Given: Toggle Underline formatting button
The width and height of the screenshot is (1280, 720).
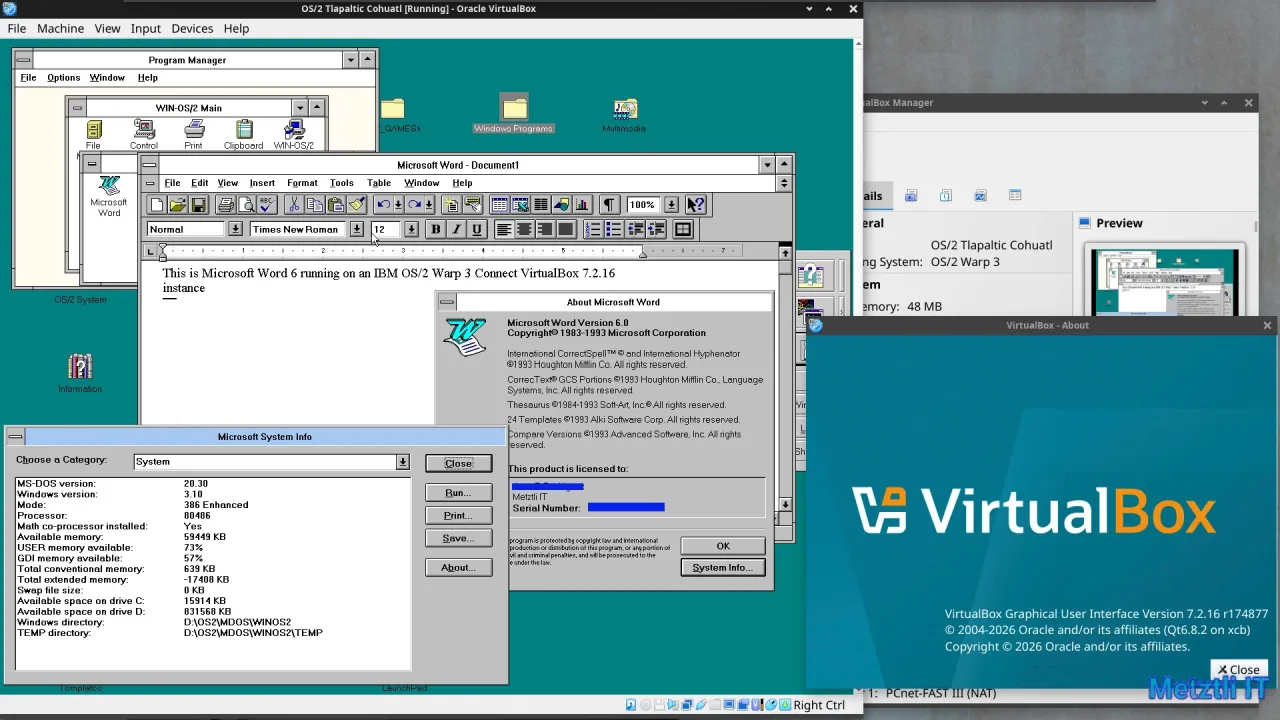Looking at the screenshot, I should pos(477,229).
